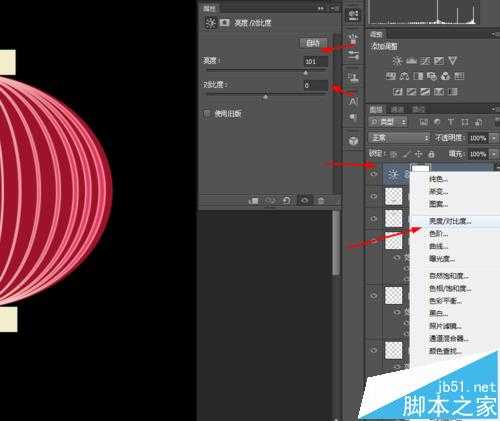Filter layers by adjustment layer icon
Viewport: 500px width, 421px height.
pos(437,122)
